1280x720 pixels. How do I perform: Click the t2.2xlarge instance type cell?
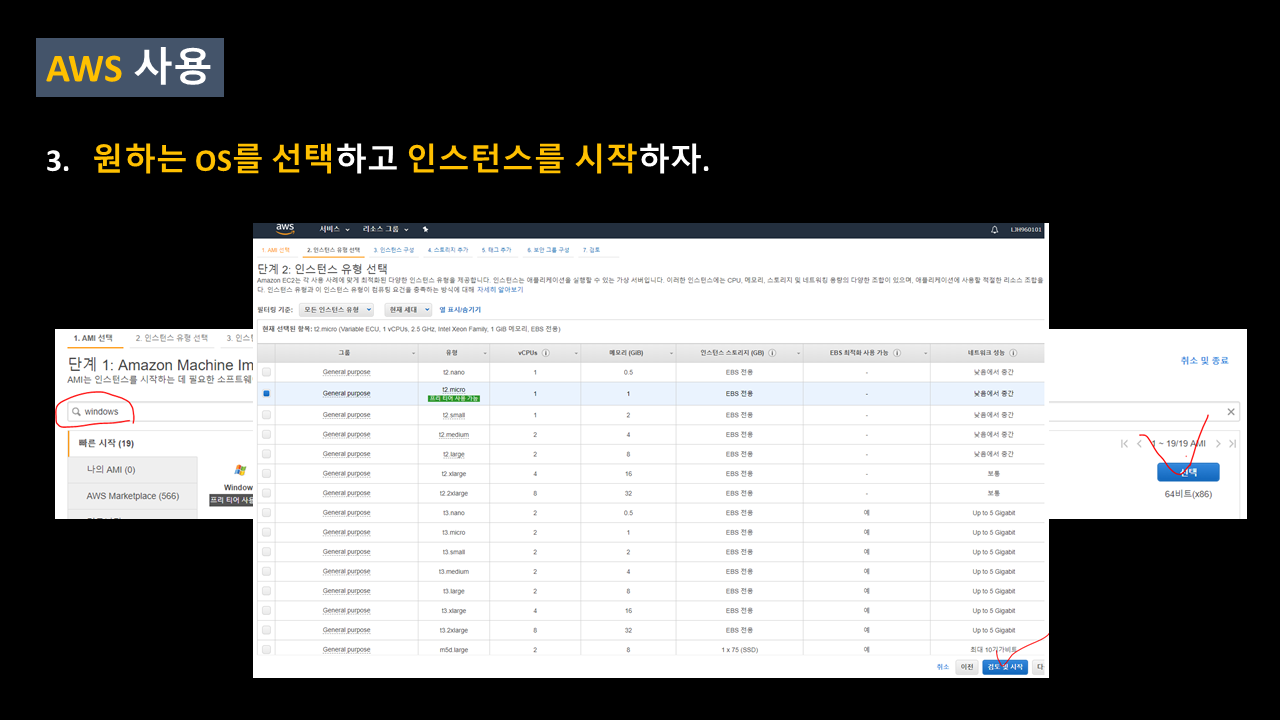click(x=453, y=493)
